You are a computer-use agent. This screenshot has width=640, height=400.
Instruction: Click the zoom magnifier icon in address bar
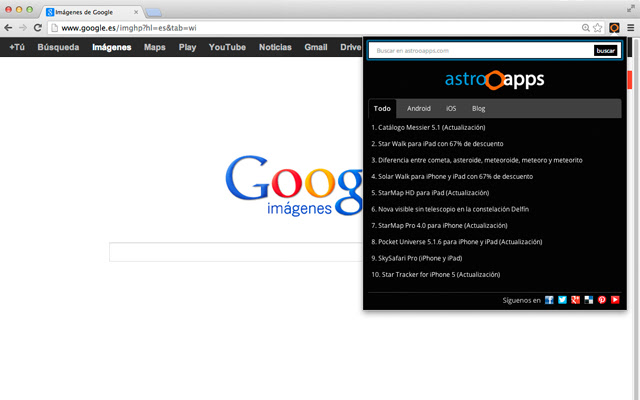585,28
